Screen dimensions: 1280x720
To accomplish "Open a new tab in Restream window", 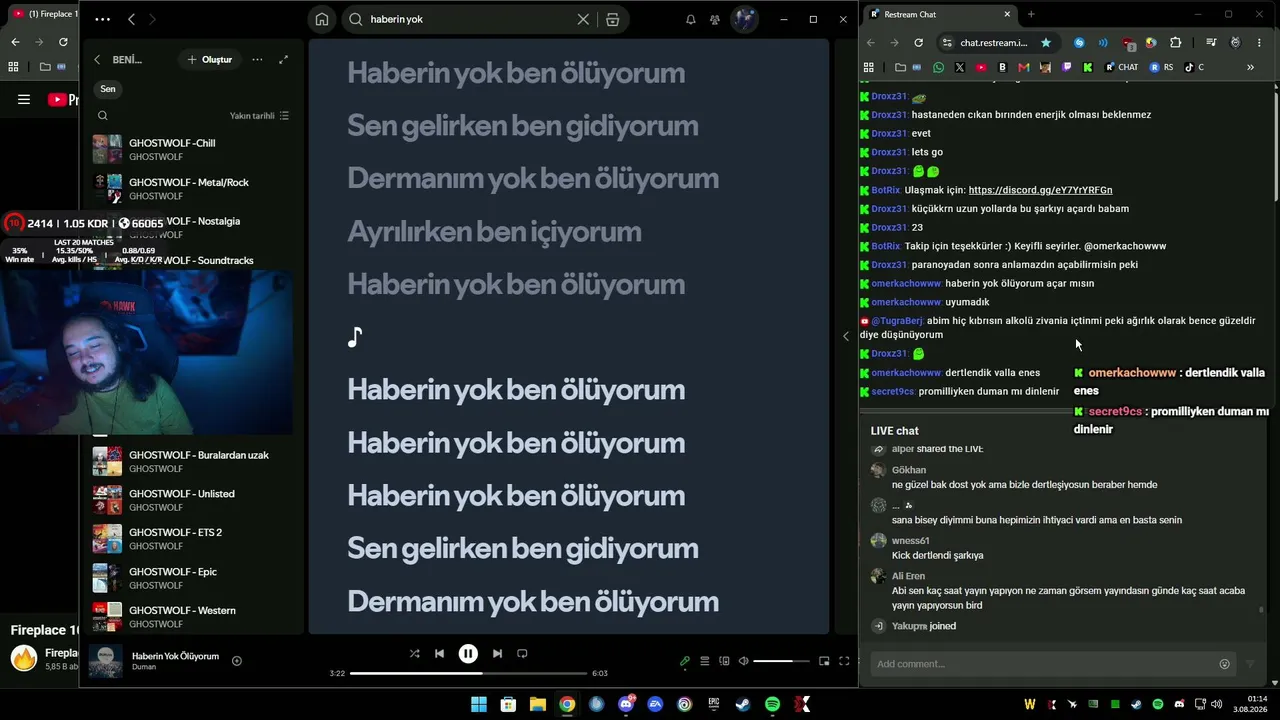I will tap(1031, 14).
